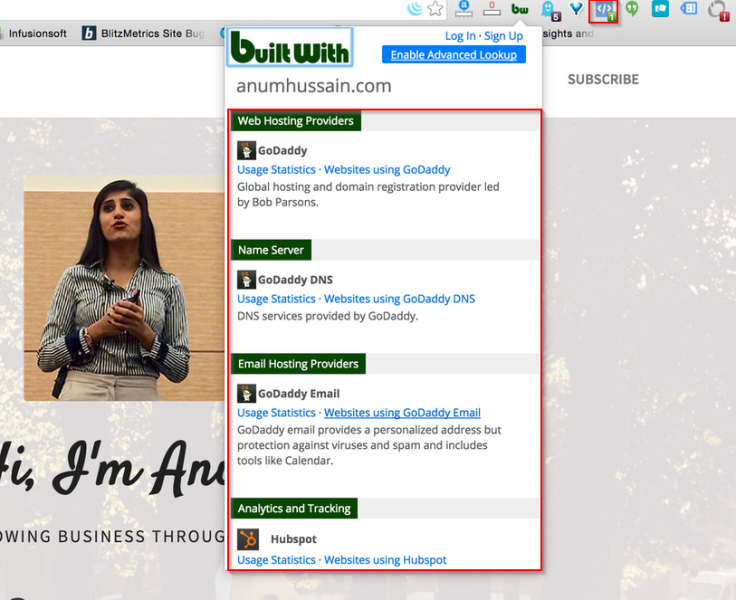
Task: Open the BlitzMetrics Site Bug bookmark
Action: point(144,33)
